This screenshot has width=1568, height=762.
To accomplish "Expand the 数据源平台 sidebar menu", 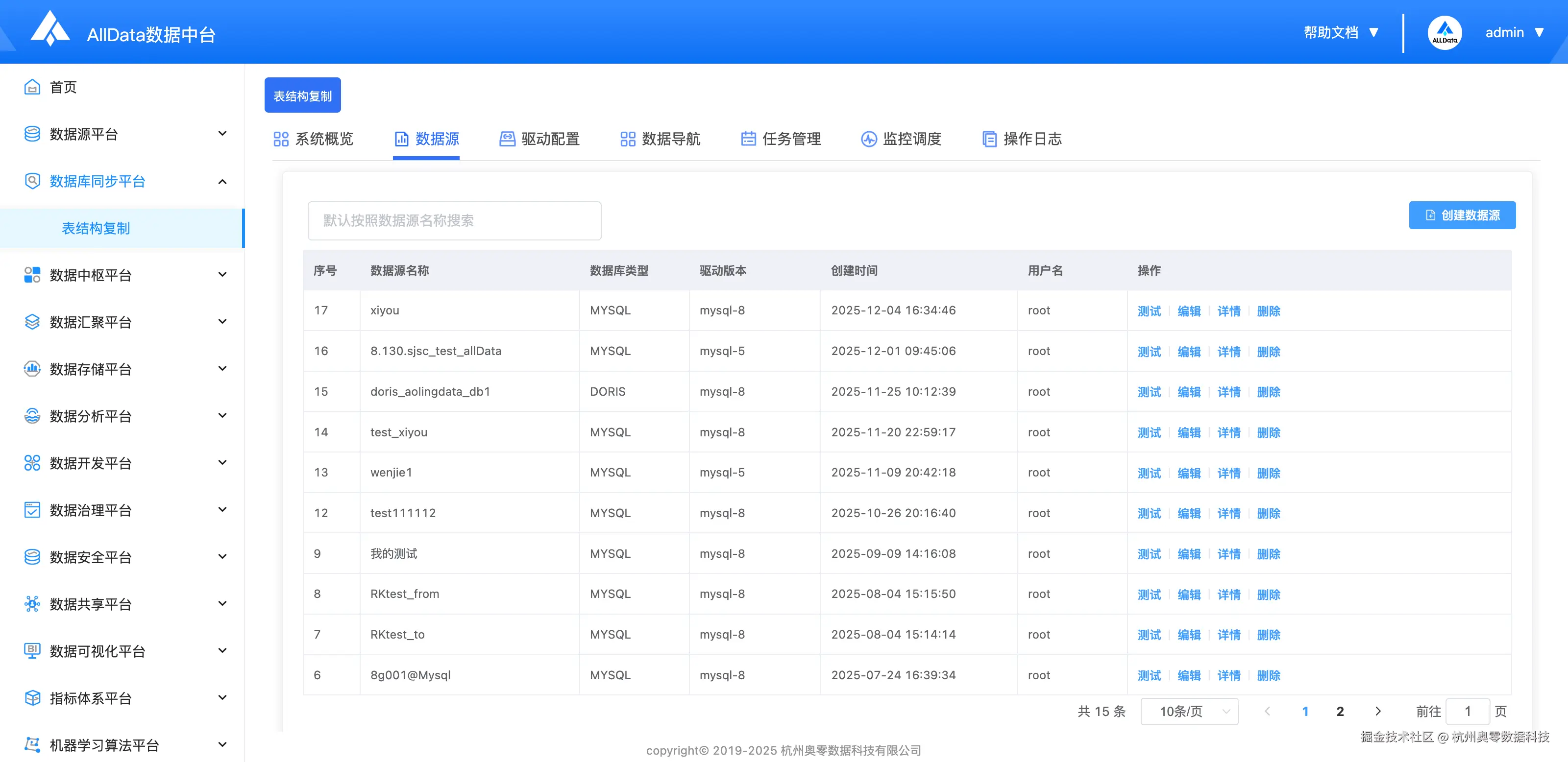I will 222,134.
